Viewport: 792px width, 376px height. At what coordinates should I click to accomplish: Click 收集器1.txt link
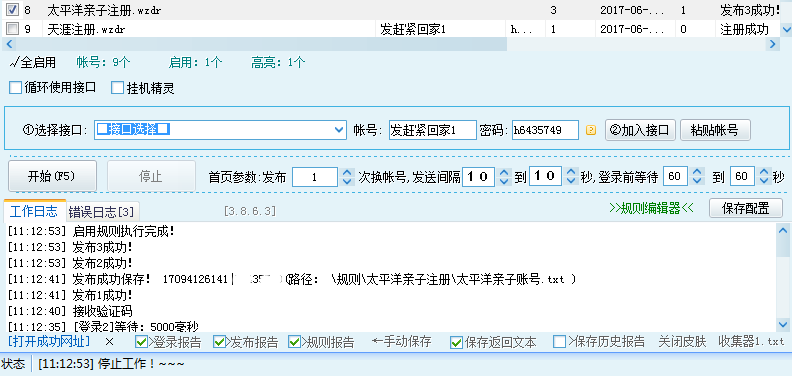[x=751, y=342]
